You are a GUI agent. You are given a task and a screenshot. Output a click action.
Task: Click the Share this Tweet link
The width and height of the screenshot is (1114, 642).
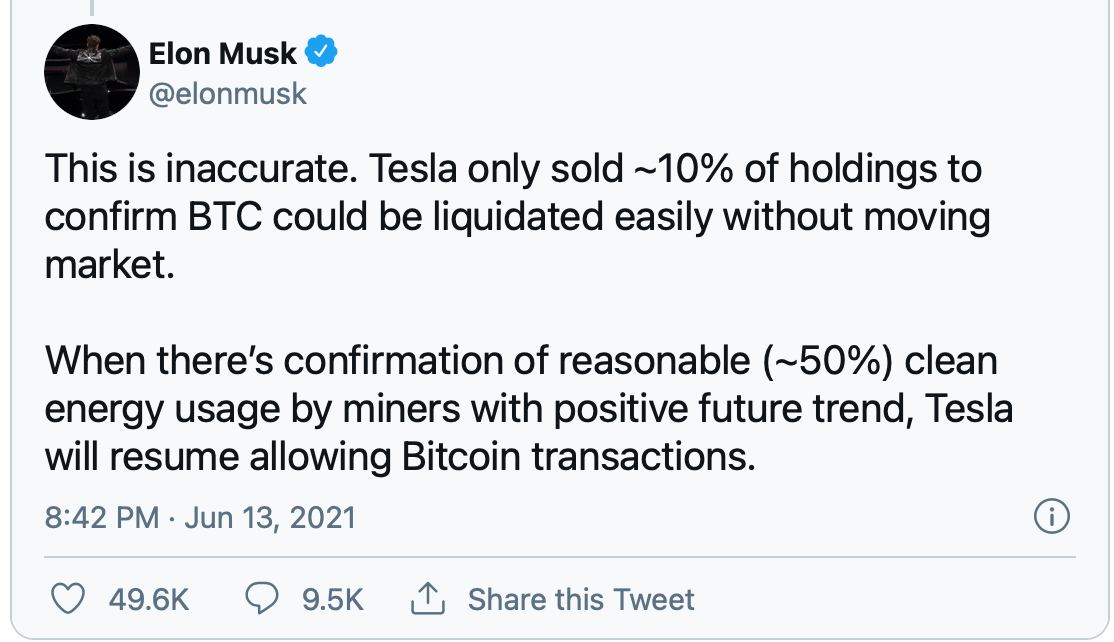point(581,600)
